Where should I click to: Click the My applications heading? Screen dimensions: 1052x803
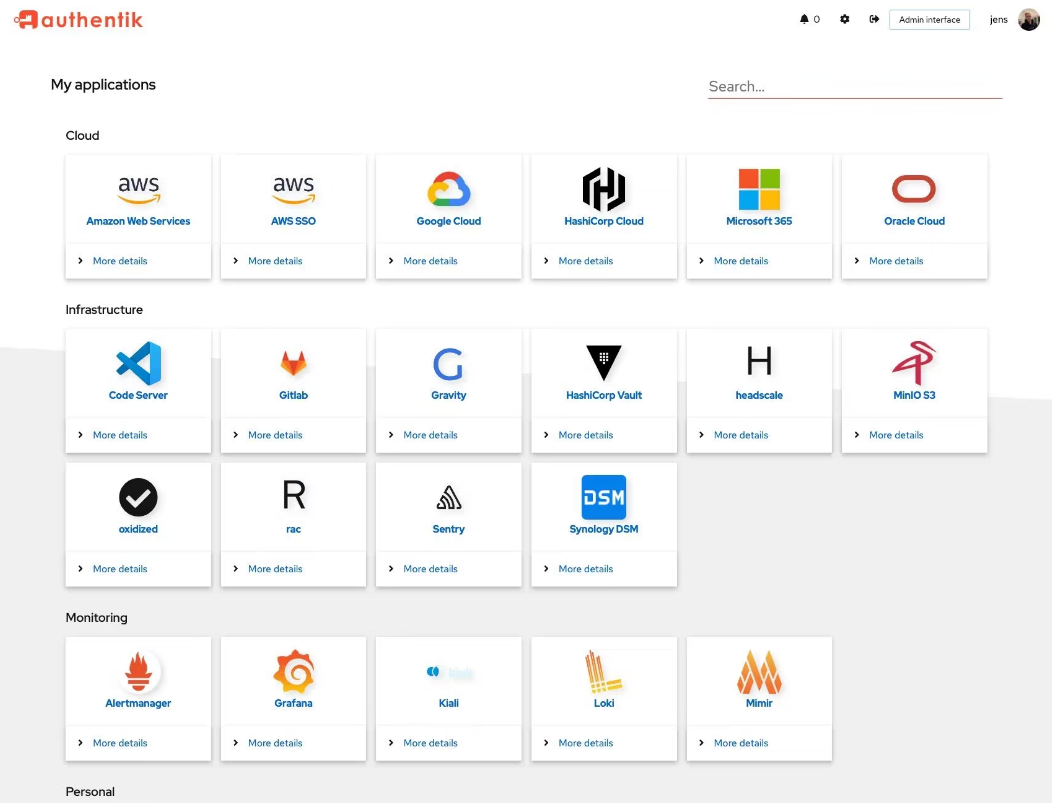coord(103,85)
